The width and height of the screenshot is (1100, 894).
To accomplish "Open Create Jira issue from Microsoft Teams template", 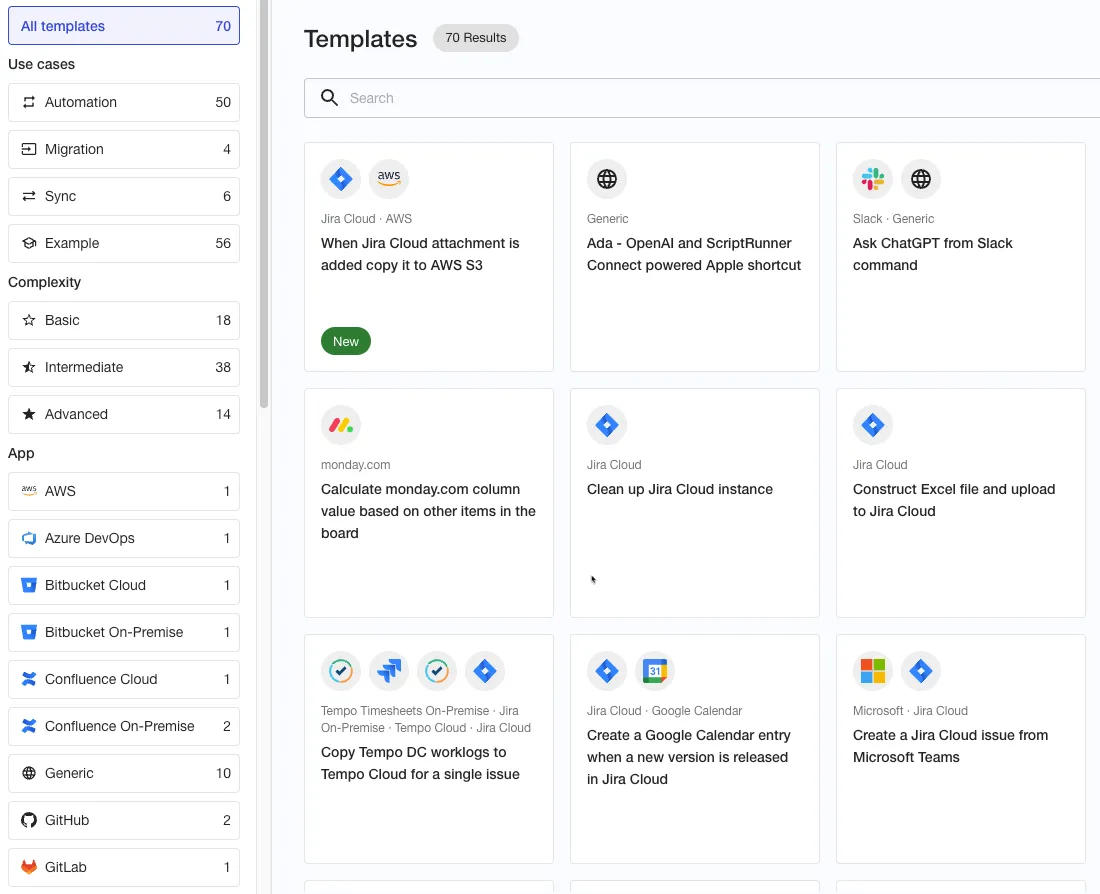I will coord(960,749).
